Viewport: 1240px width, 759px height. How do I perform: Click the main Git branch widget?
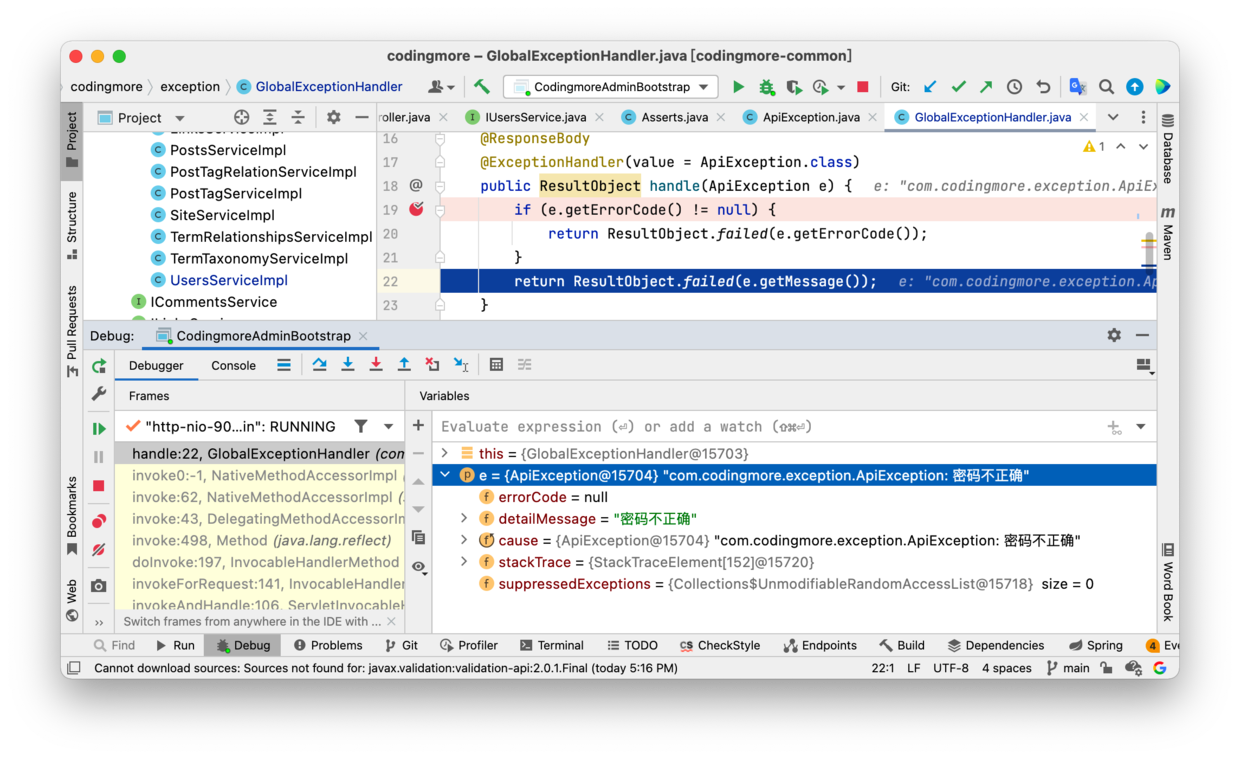pos(1068,668)
